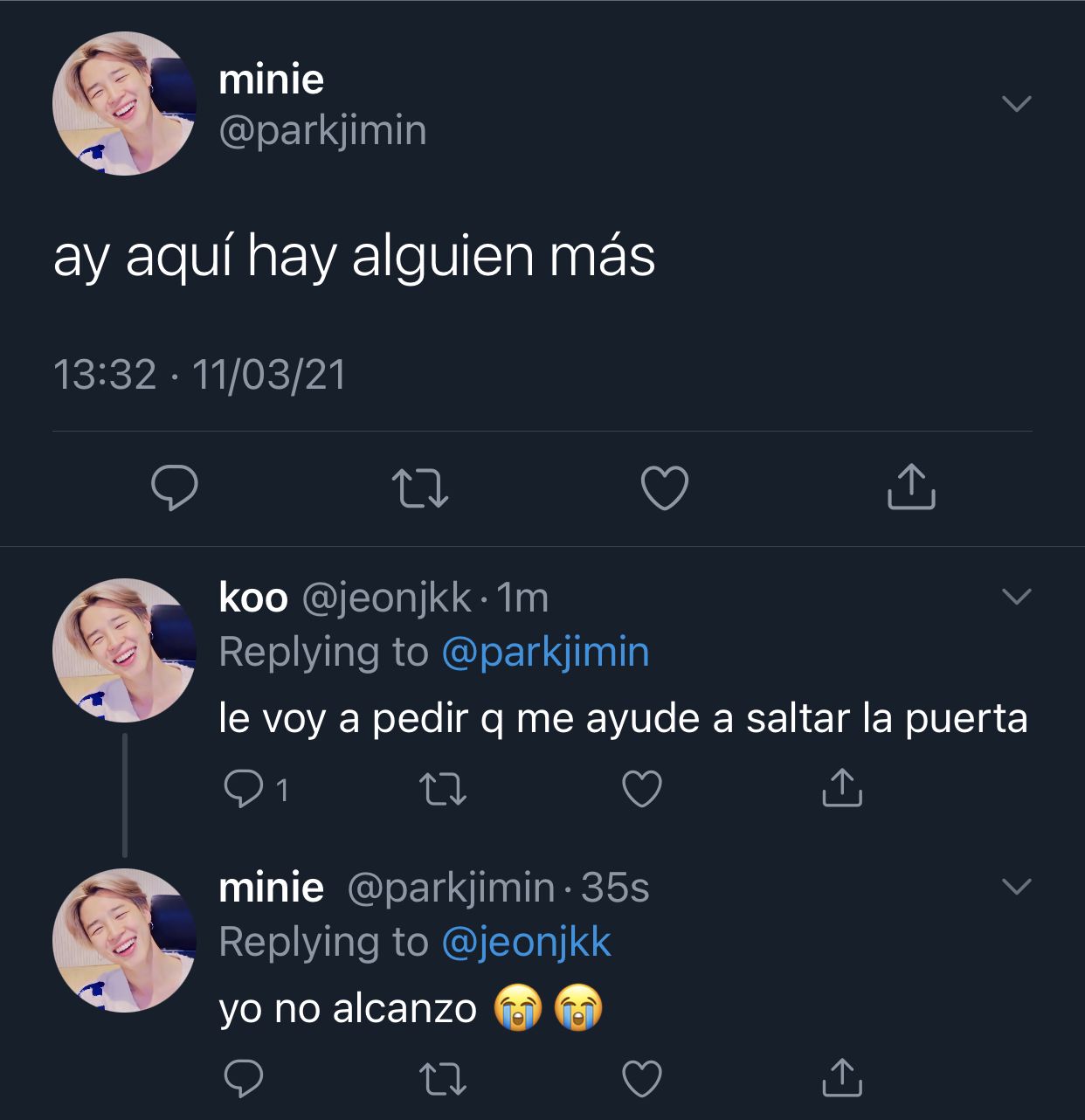
Task: Open @parkjimin mention link in koo's reply
Action: tap(546, 653)
